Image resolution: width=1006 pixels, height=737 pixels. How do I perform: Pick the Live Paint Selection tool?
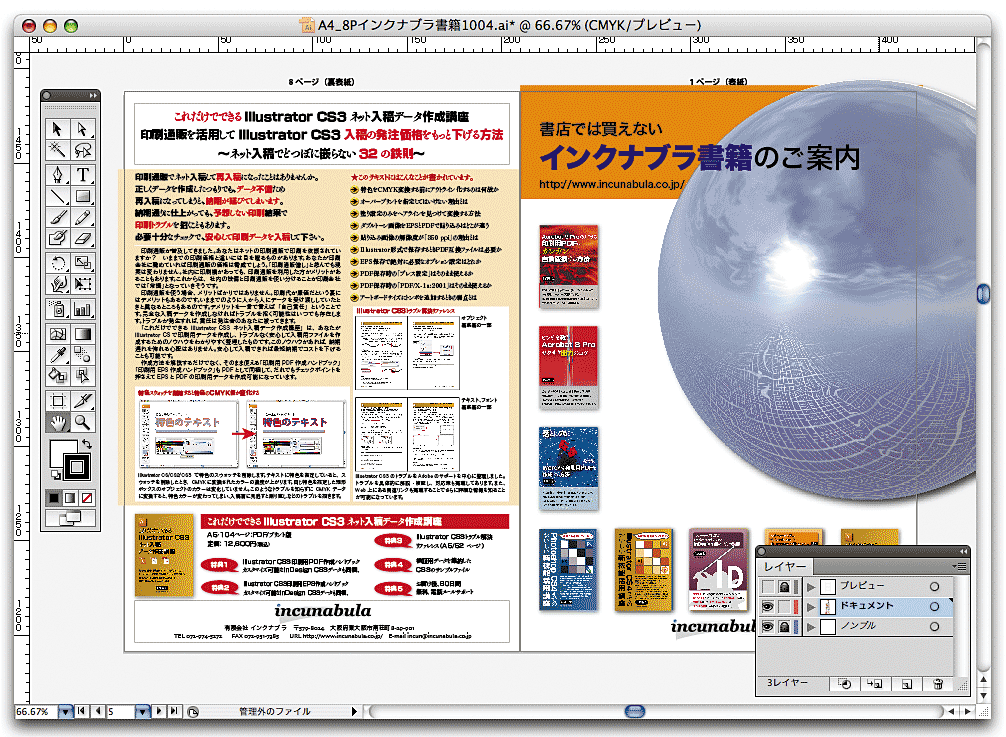pos(83,375)
